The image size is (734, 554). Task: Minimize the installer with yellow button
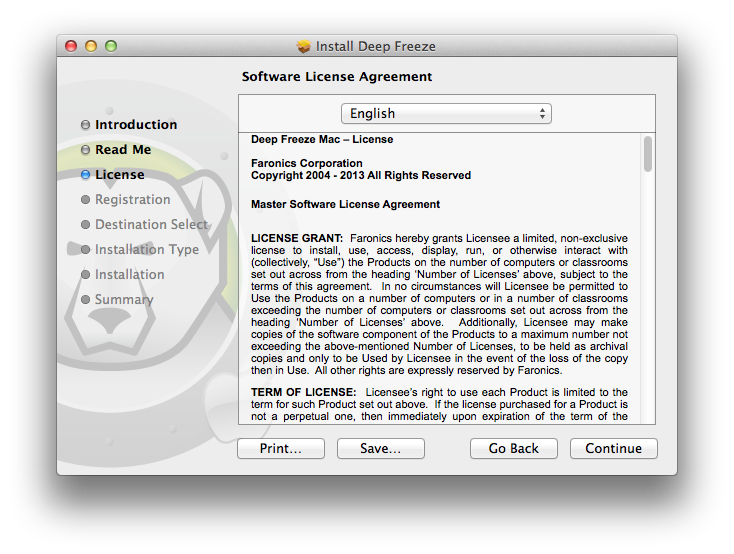click(x=91, y=46)
